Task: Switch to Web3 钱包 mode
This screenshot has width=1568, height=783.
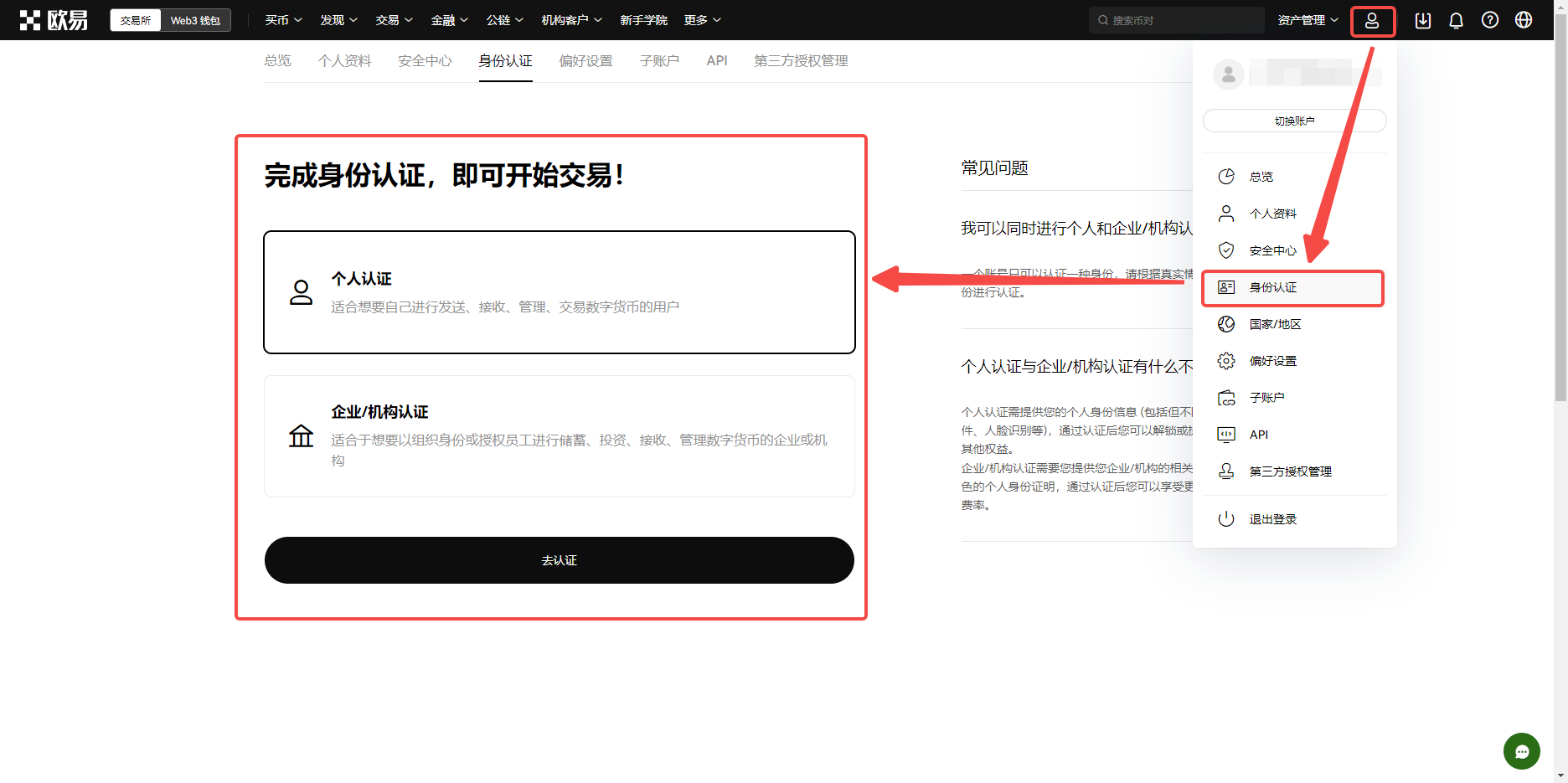Action: pos(195,20)
